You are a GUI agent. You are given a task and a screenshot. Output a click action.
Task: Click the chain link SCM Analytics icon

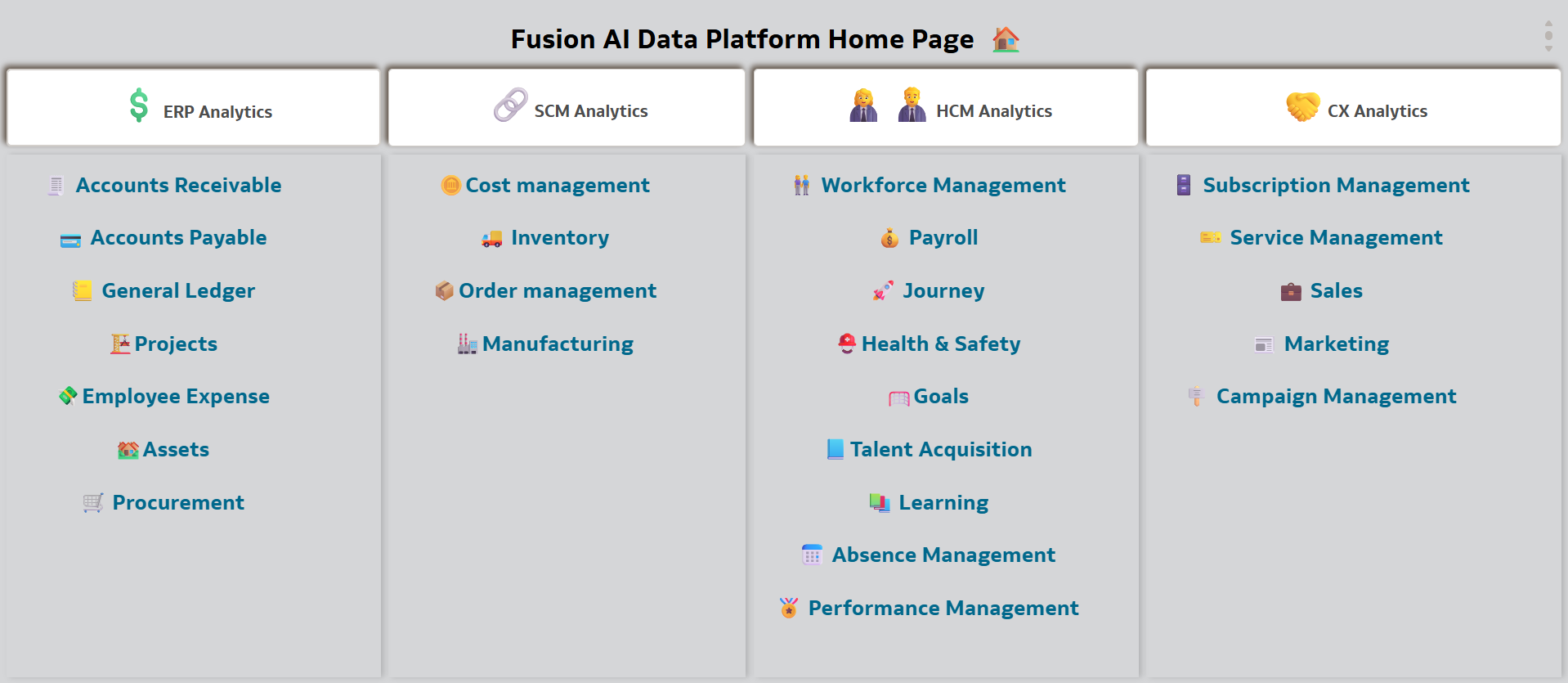[510, 105]
